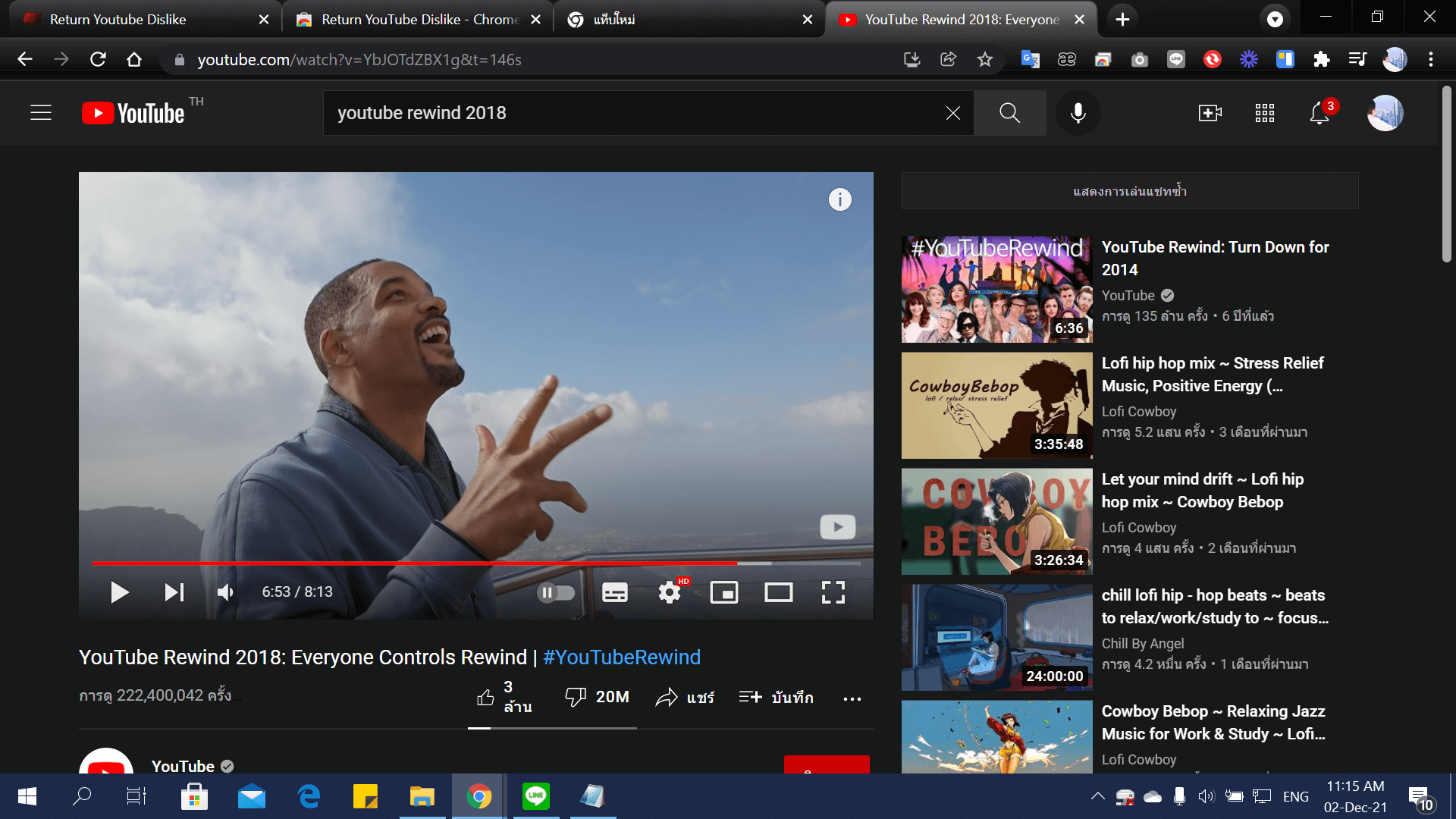Image resolution: width=1456 pixels, height=819 pixels.
Task: Open File Explorer from taskbar
Action: (x=422, y=796)
